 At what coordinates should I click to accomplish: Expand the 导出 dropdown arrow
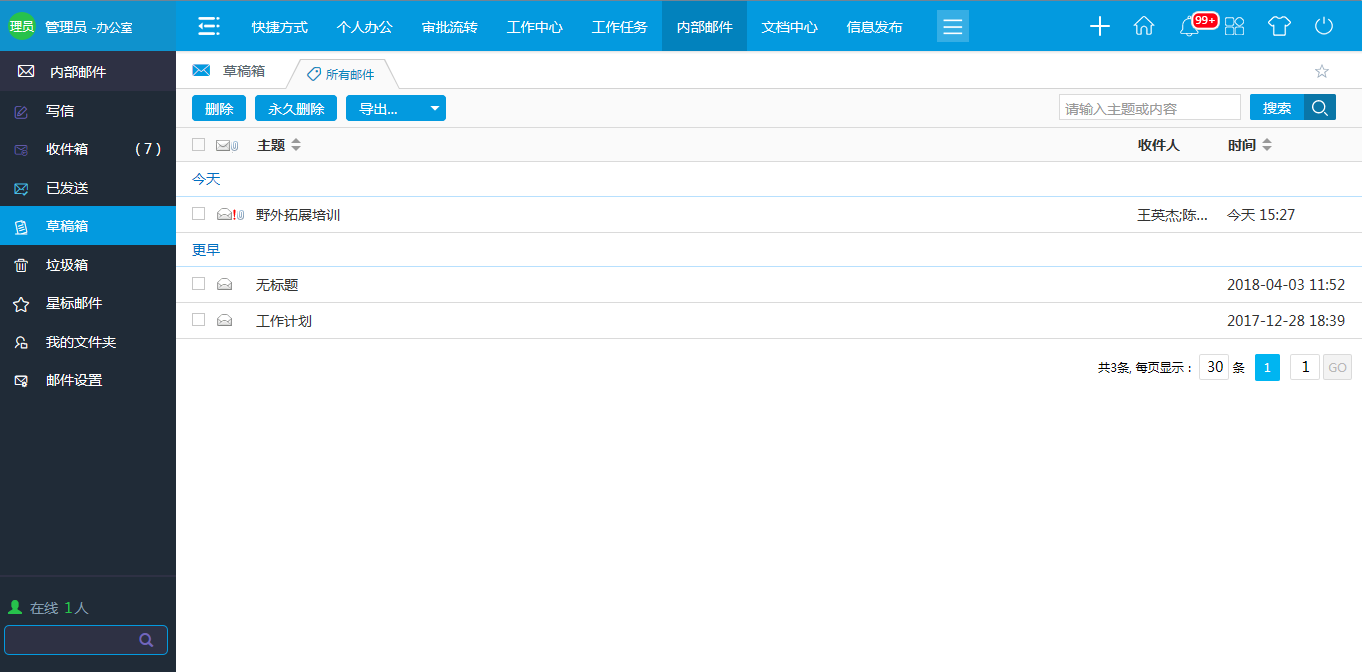coord(434,109)
